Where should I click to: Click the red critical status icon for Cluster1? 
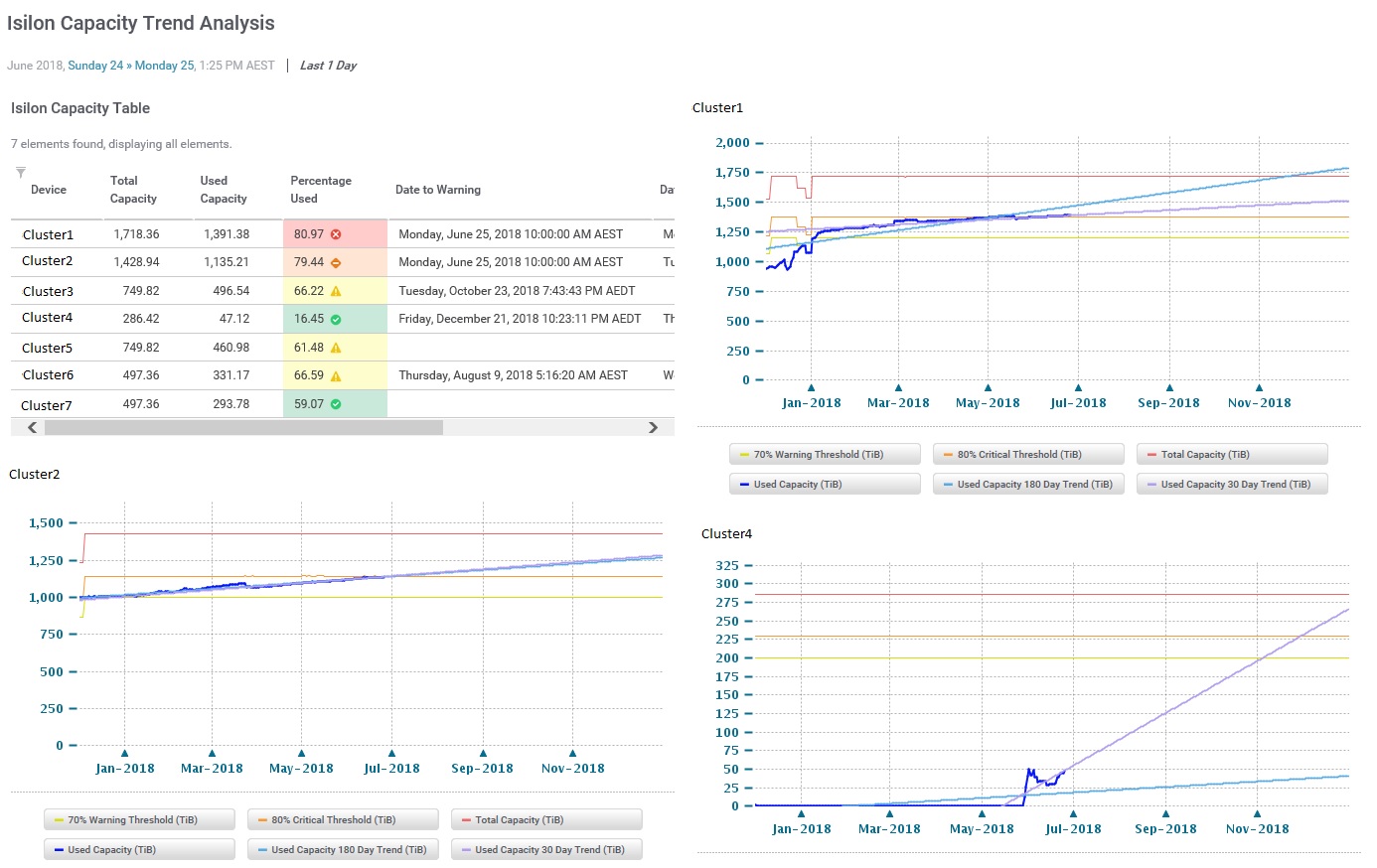(x=336, y=234)
